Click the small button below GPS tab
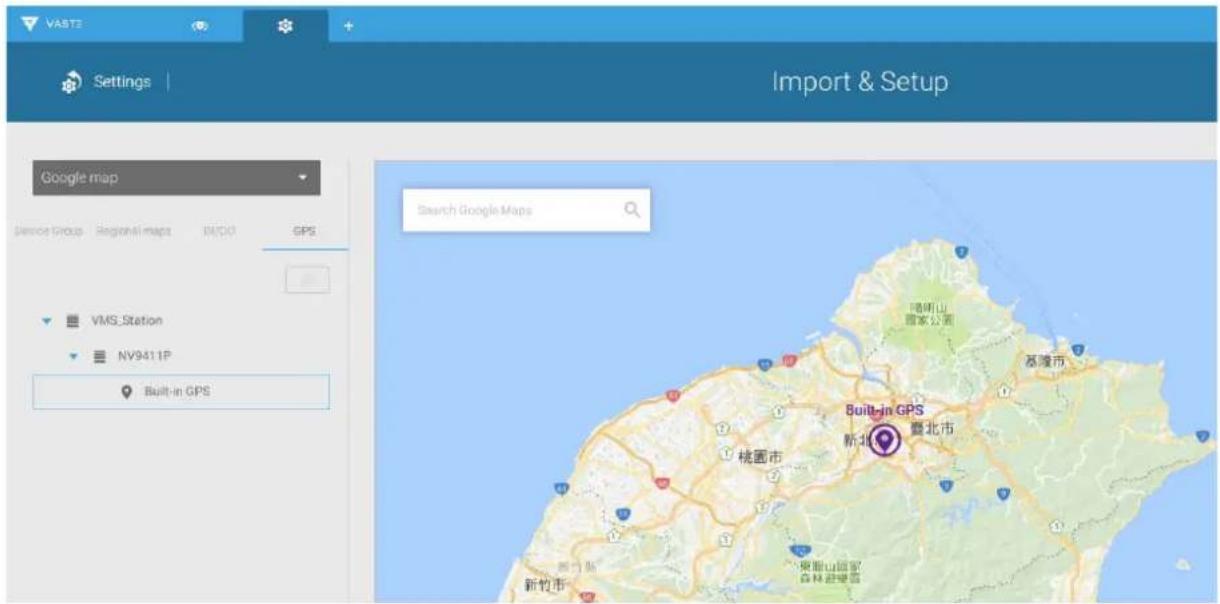The height and width of the screenshot is (604, 1220). pos(307,281)
